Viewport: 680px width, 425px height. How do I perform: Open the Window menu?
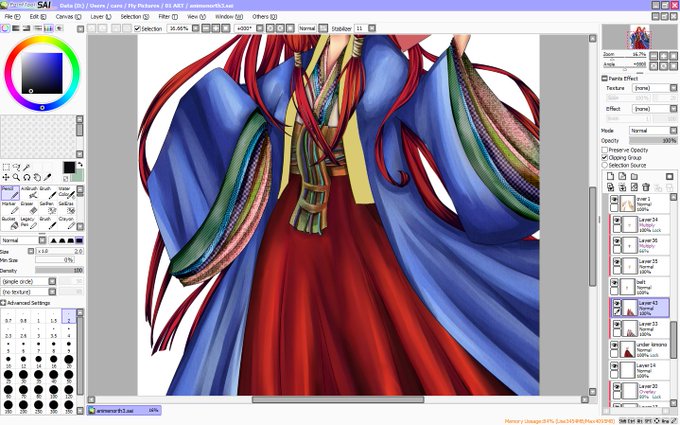pyautogui.click(x=229, y=16)
